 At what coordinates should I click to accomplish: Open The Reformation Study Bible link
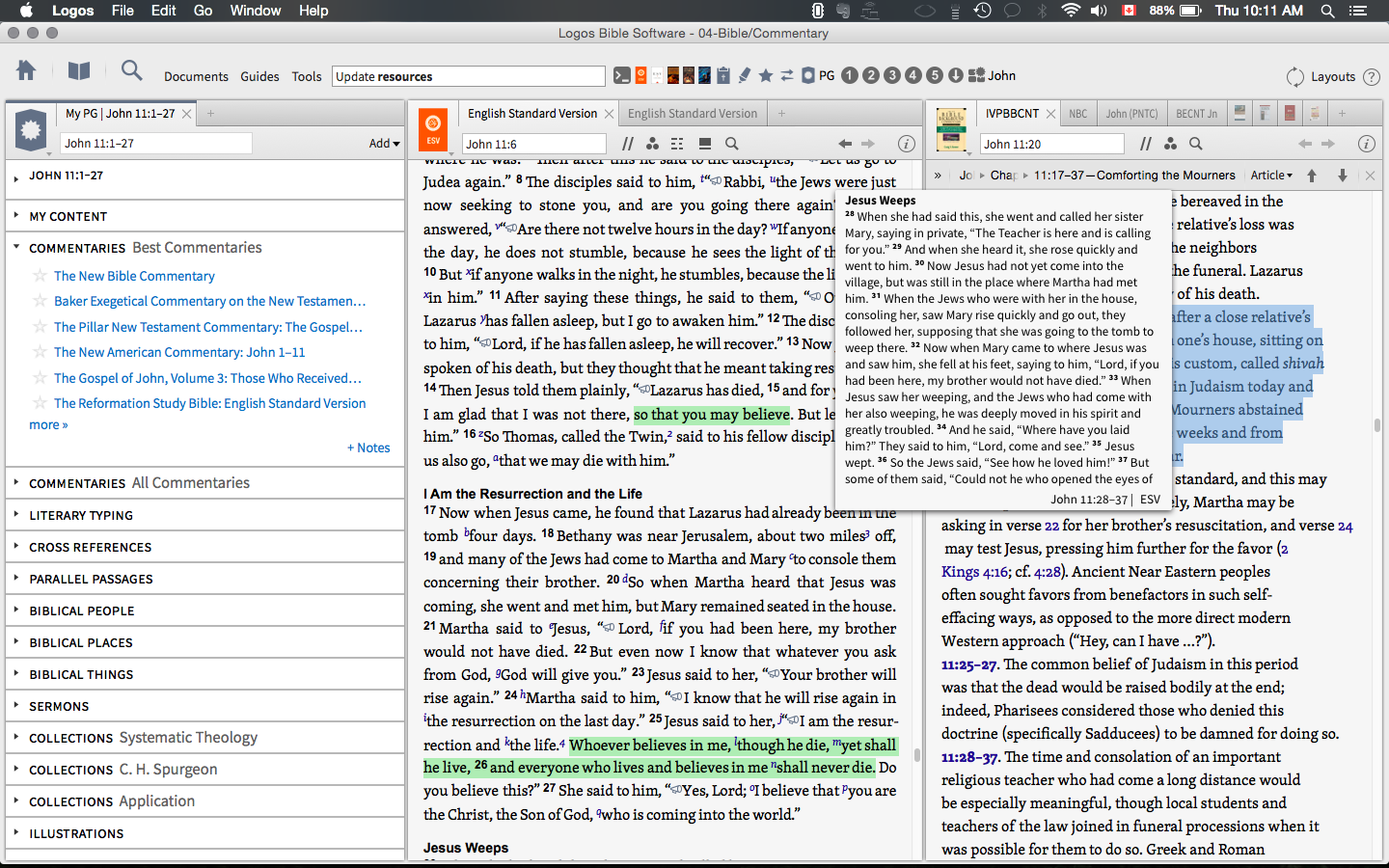(x=210, y=403)
